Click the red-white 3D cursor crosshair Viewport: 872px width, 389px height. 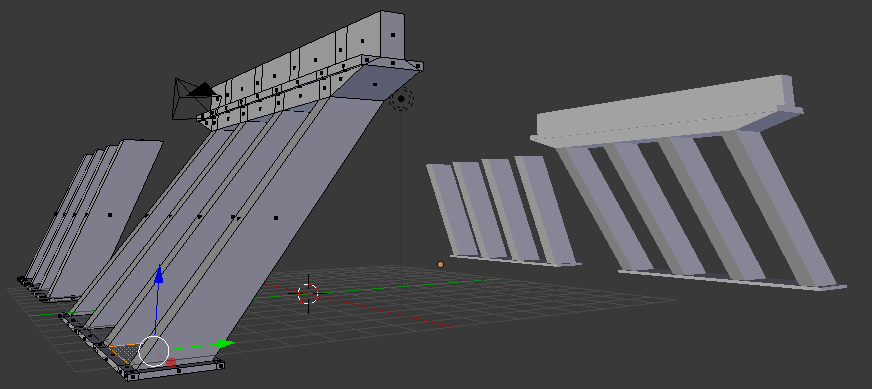(x=308, y=293)
